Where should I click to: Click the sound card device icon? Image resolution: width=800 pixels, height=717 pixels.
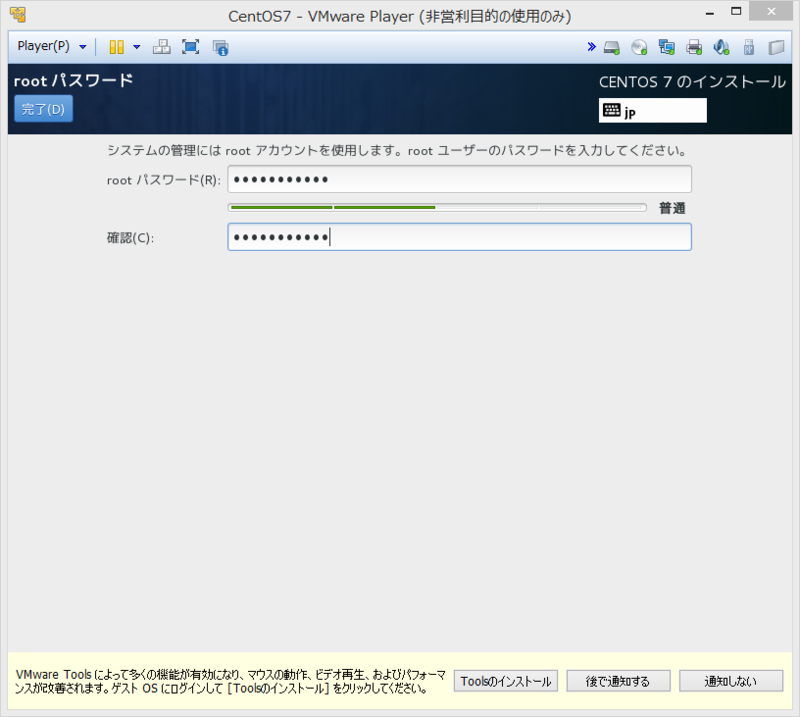[720, 46]
